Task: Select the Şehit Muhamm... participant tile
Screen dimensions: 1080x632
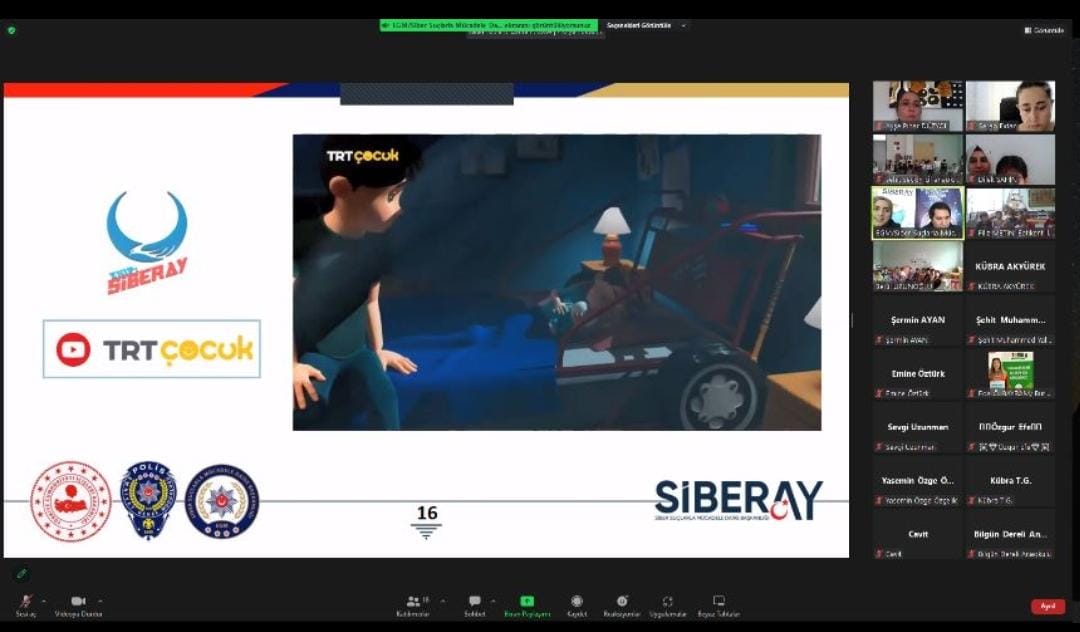Action: [1010, 321]
